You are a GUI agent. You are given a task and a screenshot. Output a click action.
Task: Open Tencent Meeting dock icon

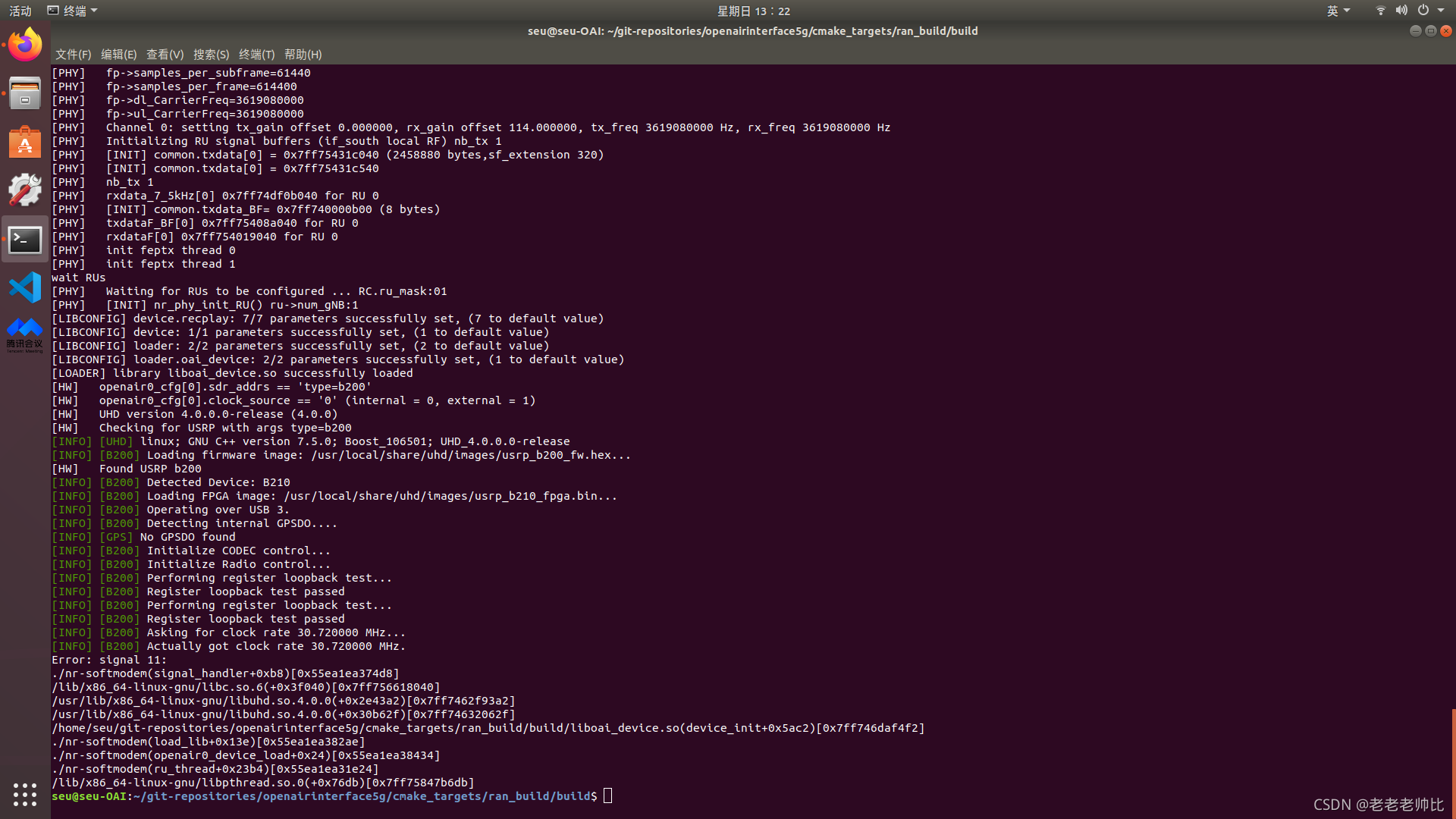pos(25,334)
